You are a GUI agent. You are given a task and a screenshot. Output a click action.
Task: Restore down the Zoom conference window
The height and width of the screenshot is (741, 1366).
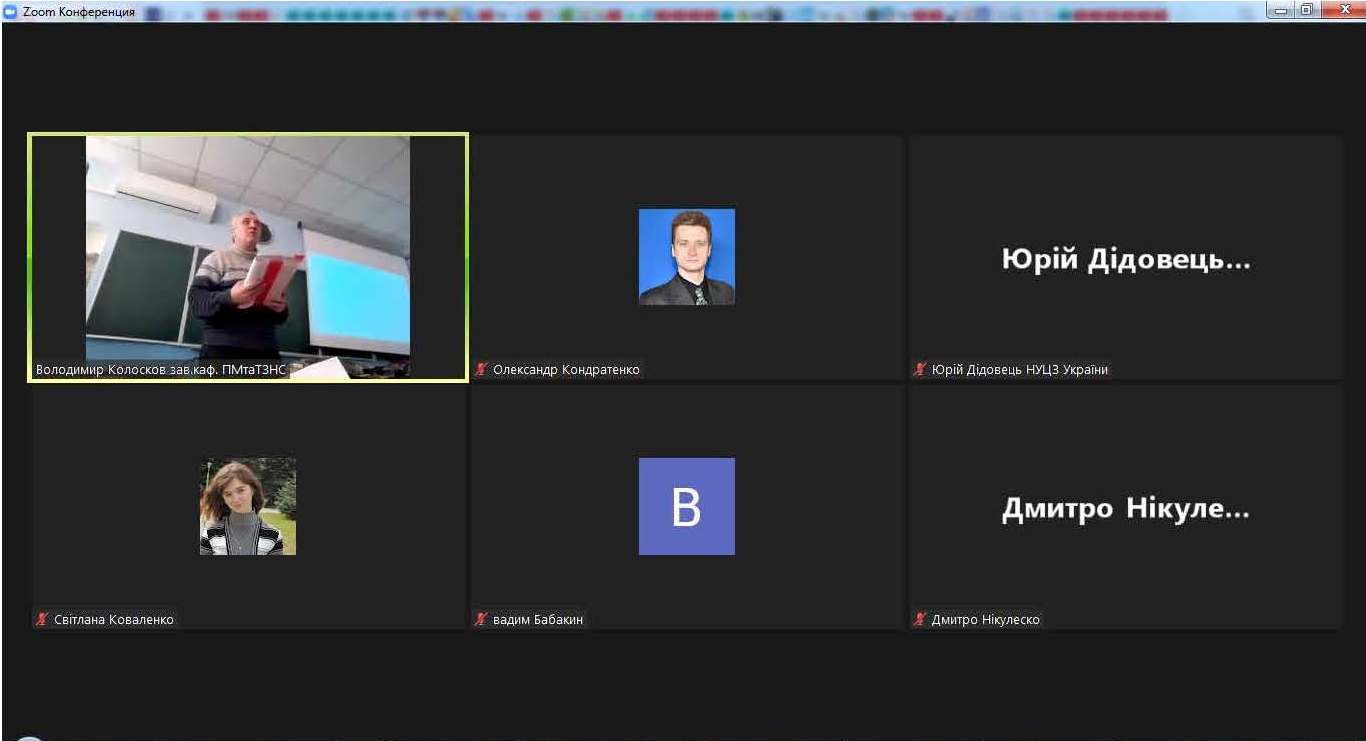click(1307, 10)
